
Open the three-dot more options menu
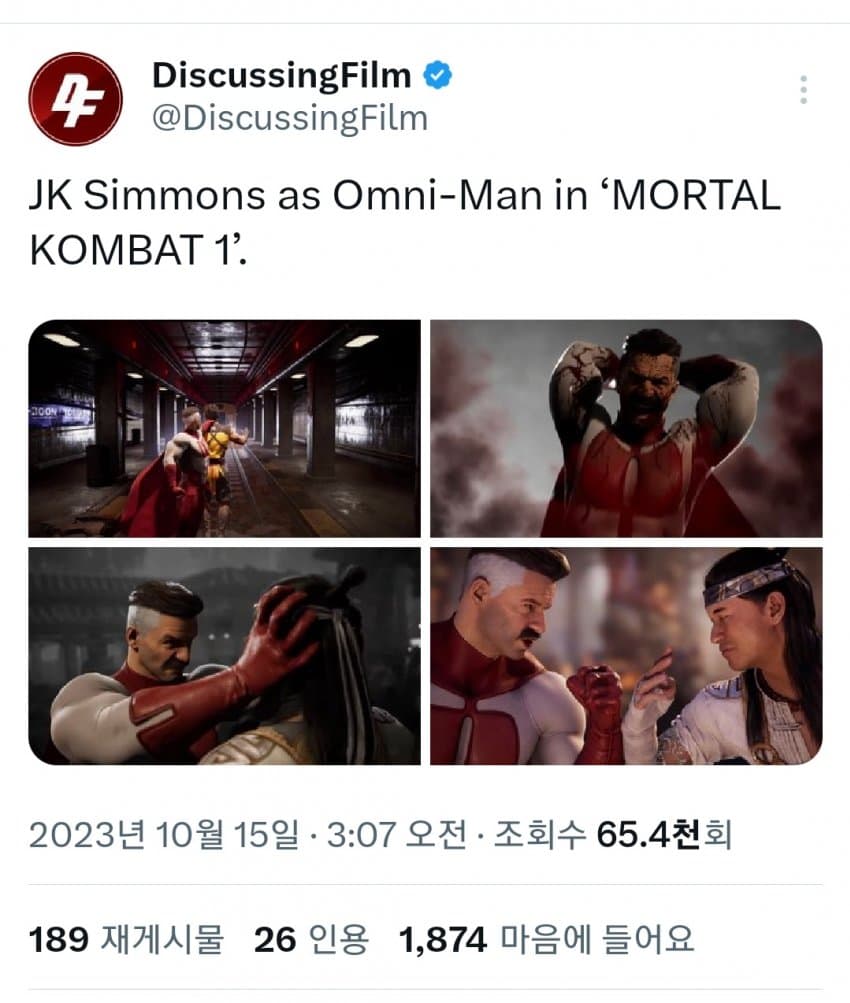803,90
